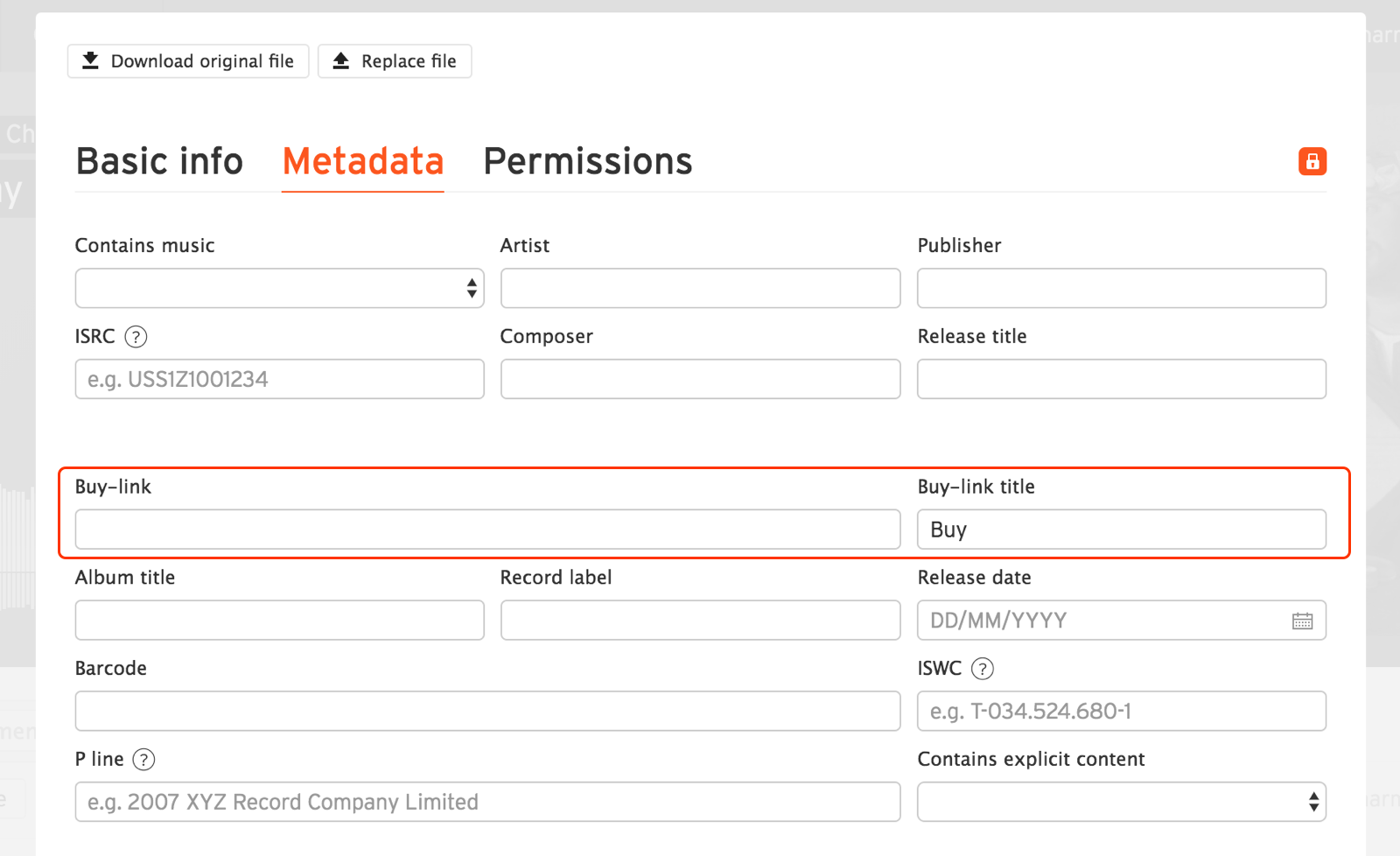The height and width of the screenshot is (856, 1400).
Task: Click the Download original file button
Action: tap(188, 61)
